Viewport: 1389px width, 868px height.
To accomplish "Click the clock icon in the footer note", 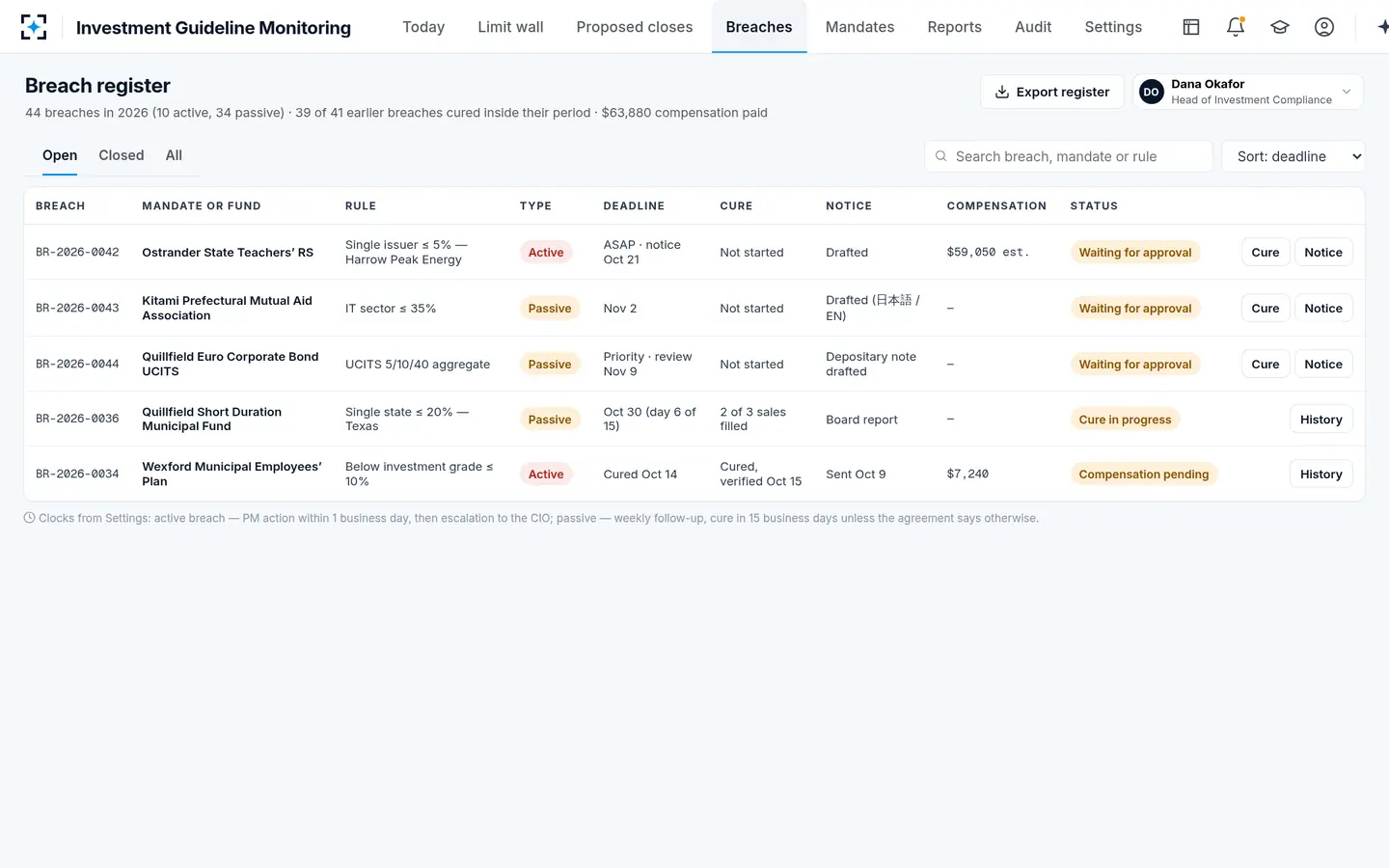I will point(30,518).
